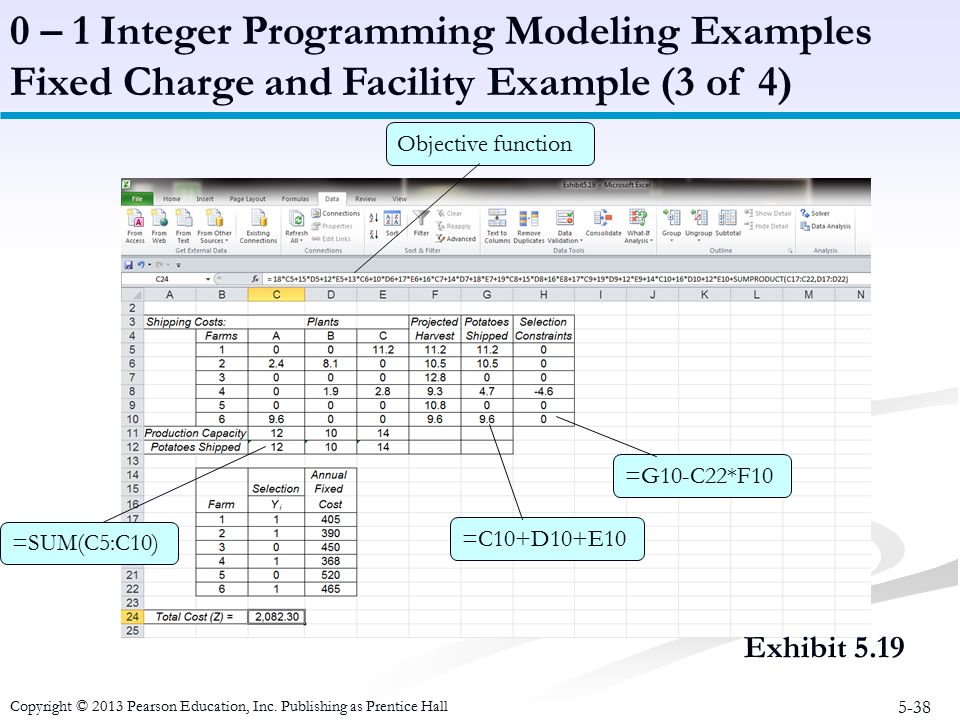This screenshot has width=960, height=720.
Task: Switch to the Insert ribbon tab
Action: pos(204,198)
